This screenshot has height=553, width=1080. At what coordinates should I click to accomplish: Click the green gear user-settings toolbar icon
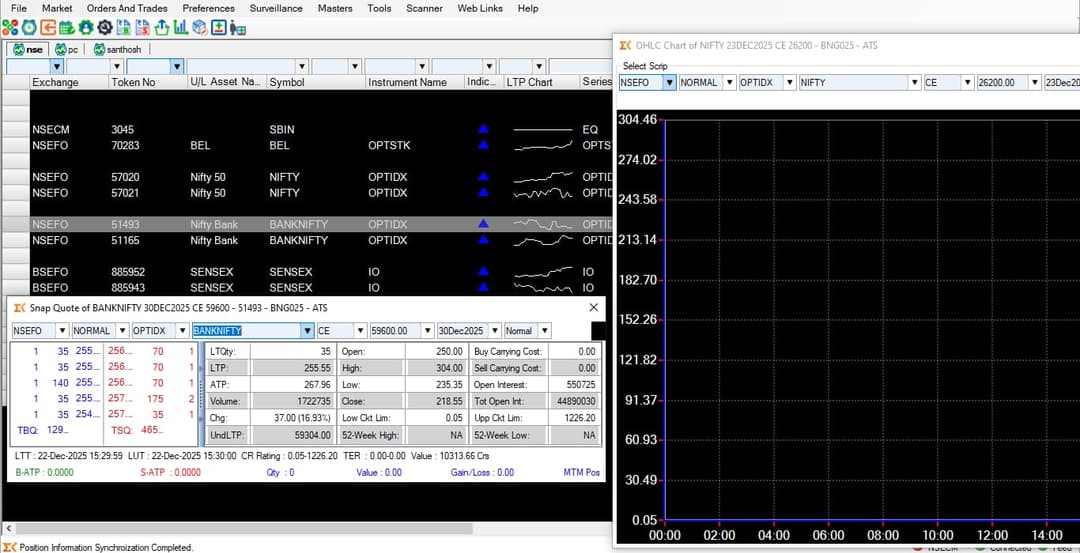[x=85, y=28]
